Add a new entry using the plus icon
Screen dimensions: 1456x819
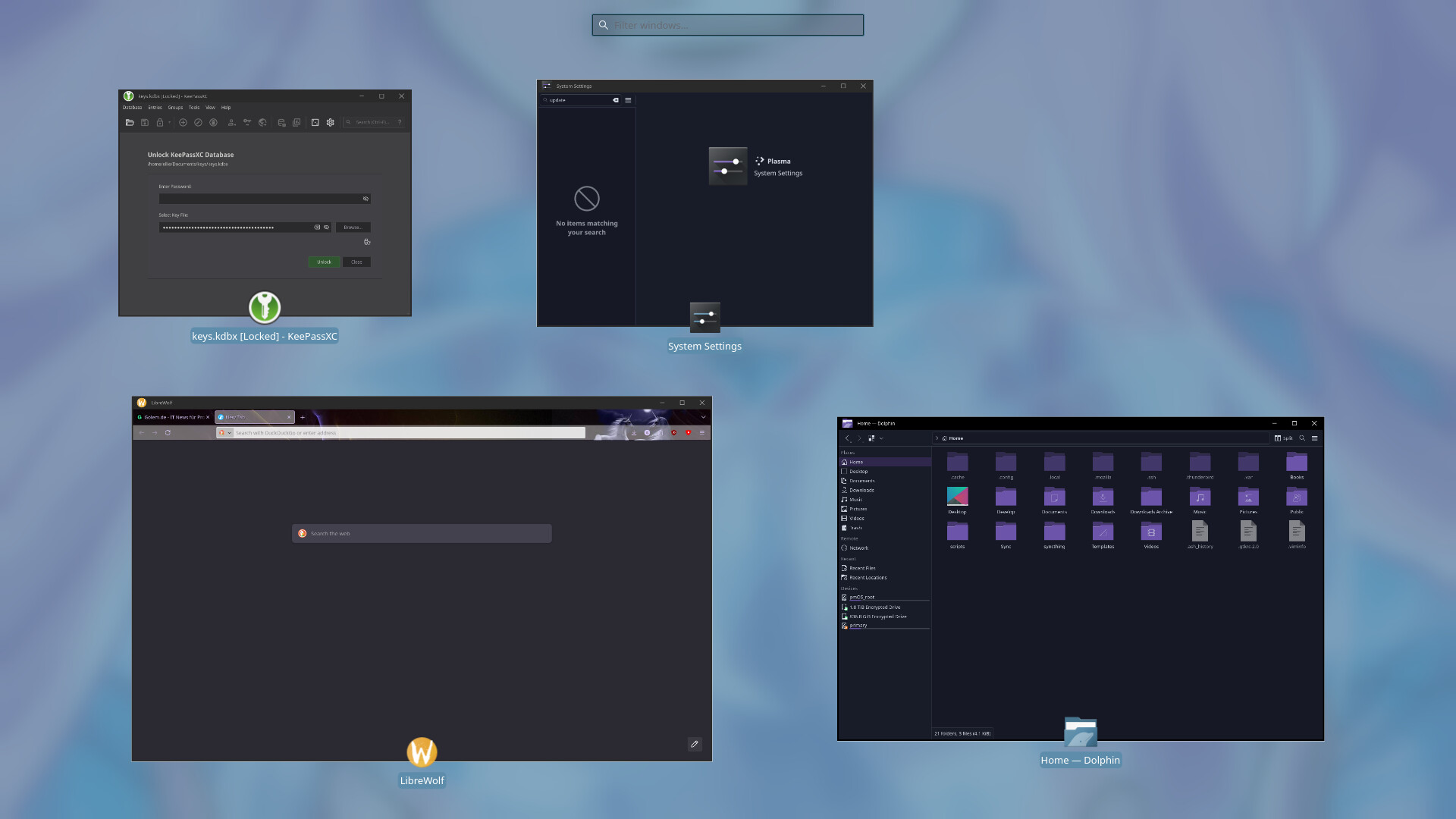183,122
